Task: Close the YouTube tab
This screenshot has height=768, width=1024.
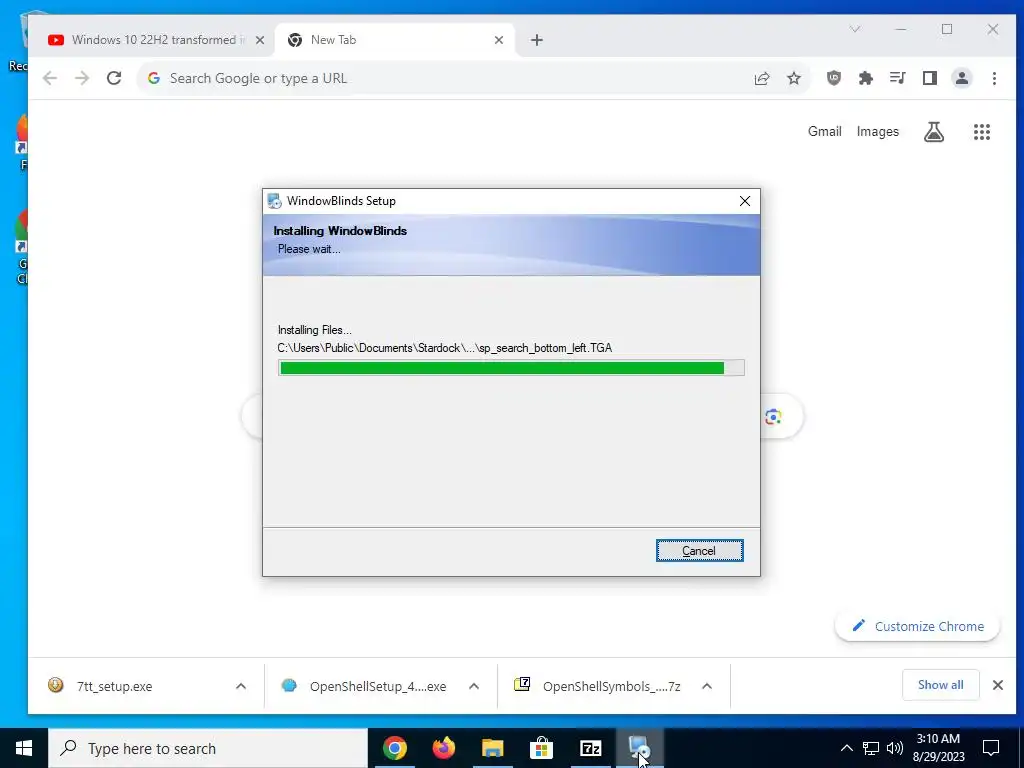Action: click(260, 40)
